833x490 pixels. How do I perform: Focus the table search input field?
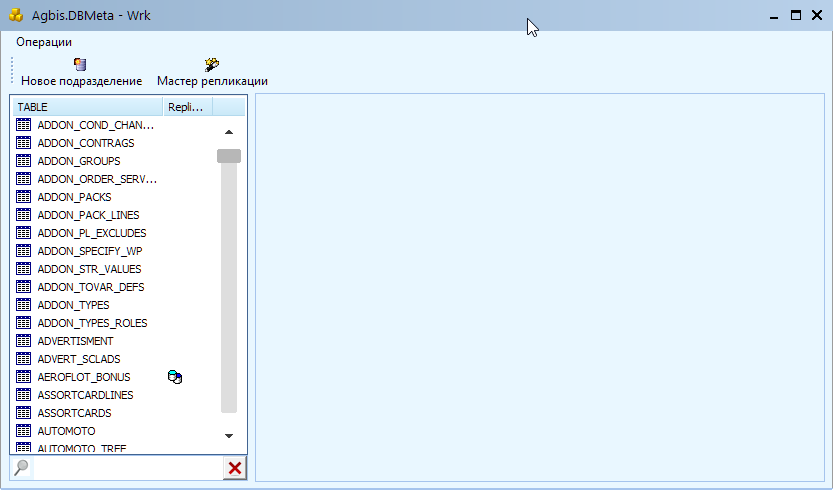pos(129,468)
